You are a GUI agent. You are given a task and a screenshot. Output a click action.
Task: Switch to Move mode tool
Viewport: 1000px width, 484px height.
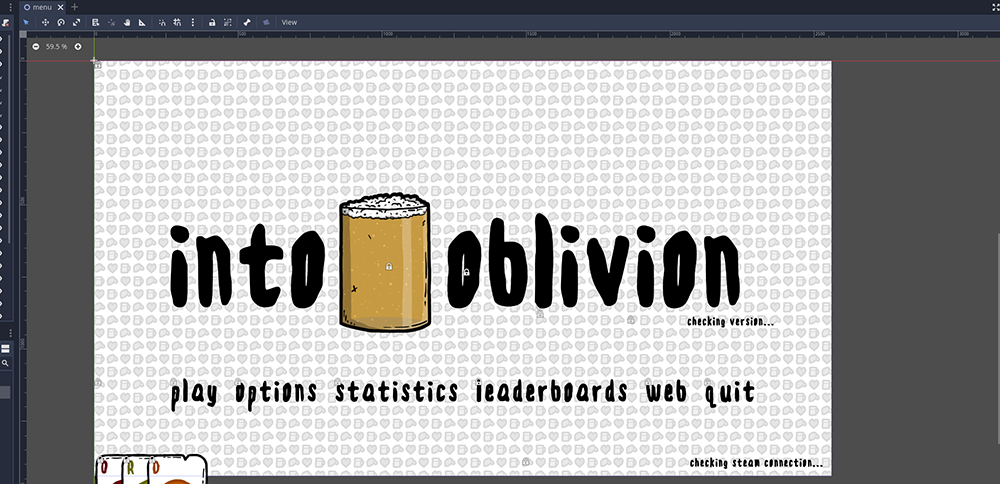pyautogui.click(x=45, y=22)
